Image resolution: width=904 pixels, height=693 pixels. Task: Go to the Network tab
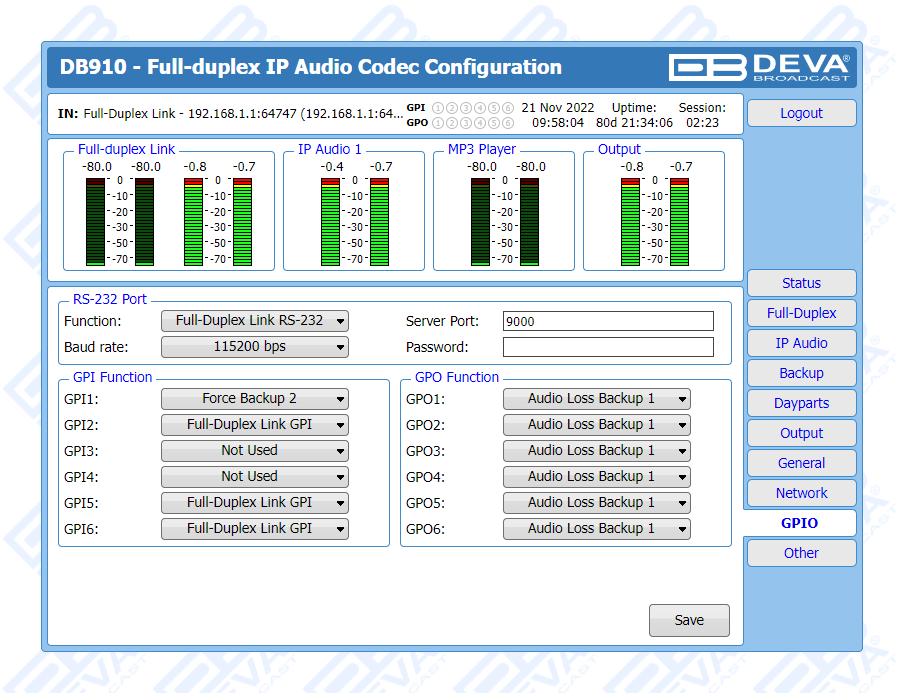[x=801, y=493]
